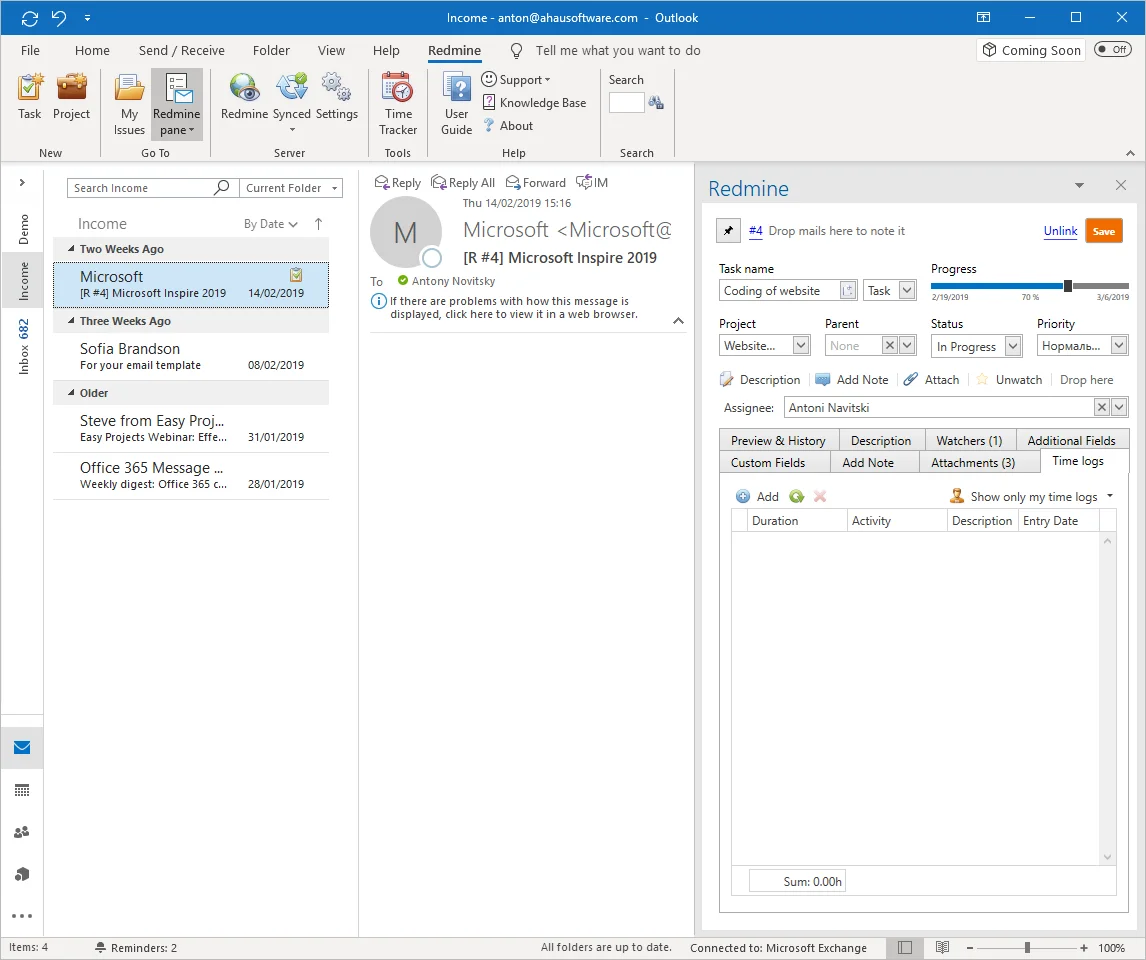Collapse the Two Weeks Ago group
Image resolution: width=1146 pixels, height=960 pixels.
[72, 249]
